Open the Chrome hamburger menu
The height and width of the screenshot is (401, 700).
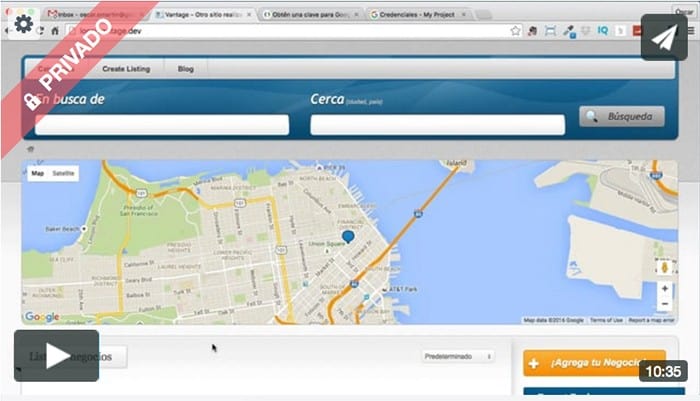tap(692, 31)
